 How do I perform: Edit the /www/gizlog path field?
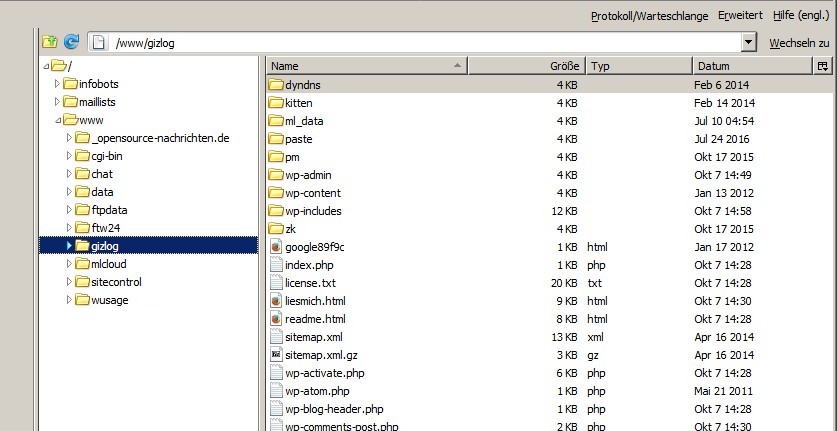click(x=422, y=43)
